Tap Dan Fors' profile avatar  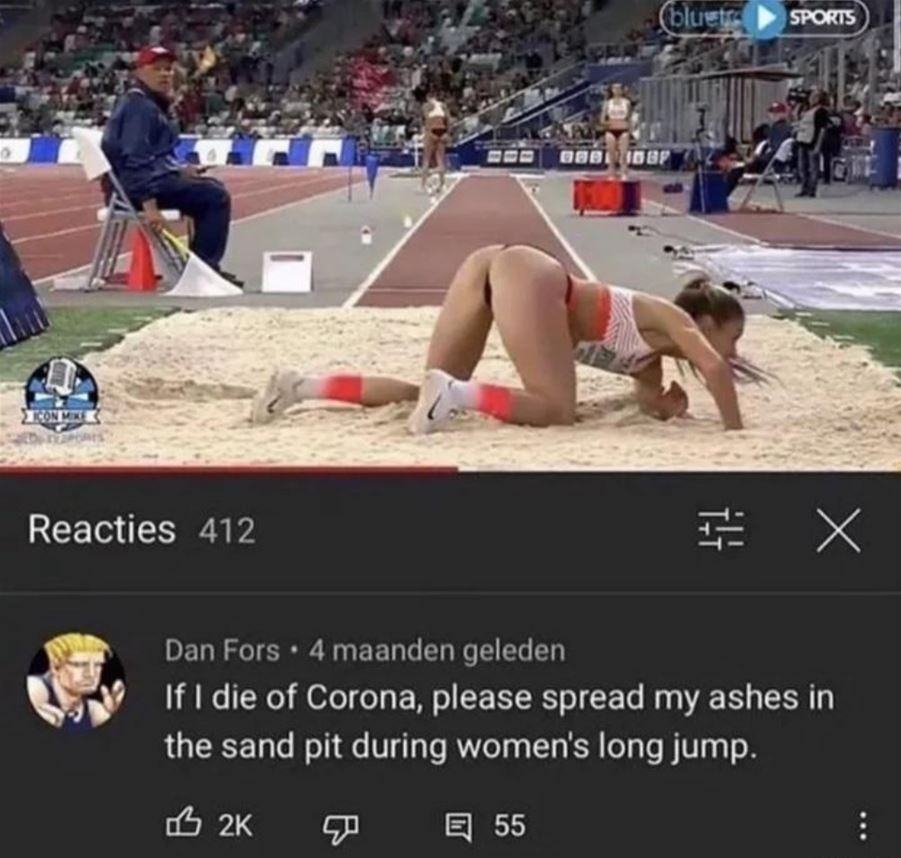click(x=76, y=682)
